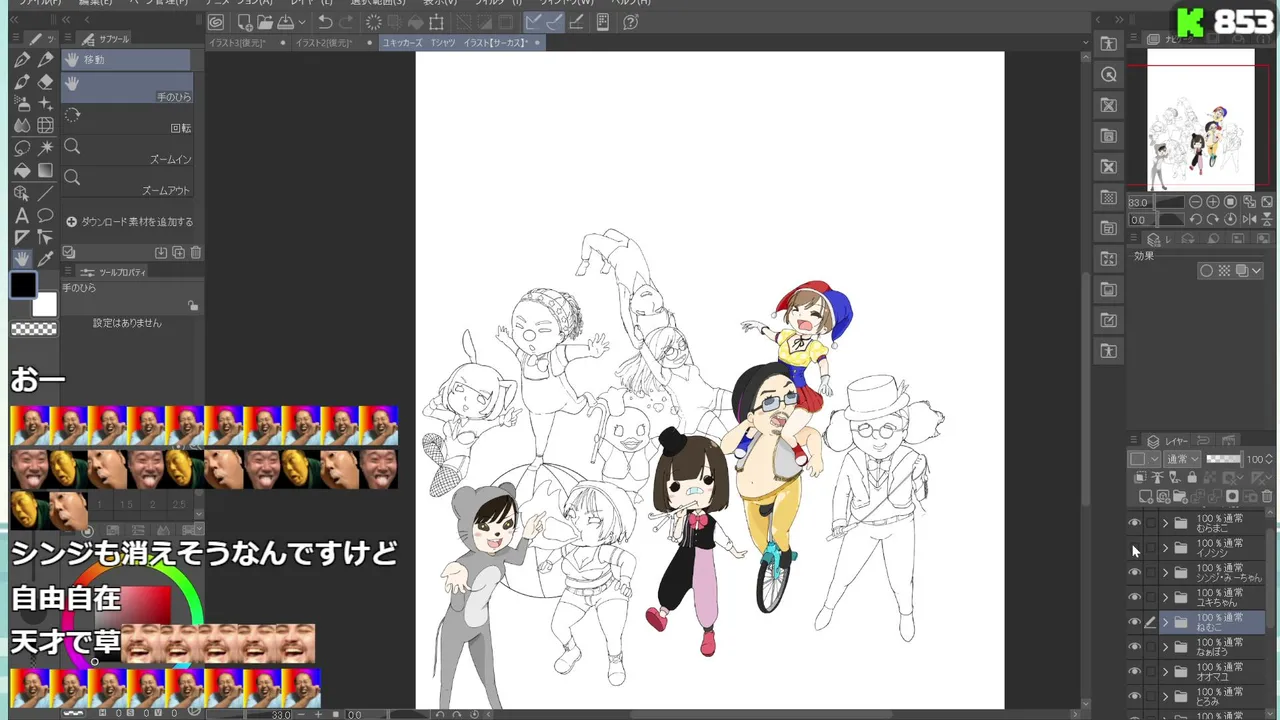
Task: Hide the むらまこ layer folder
Action: (x=1134, y=523)
